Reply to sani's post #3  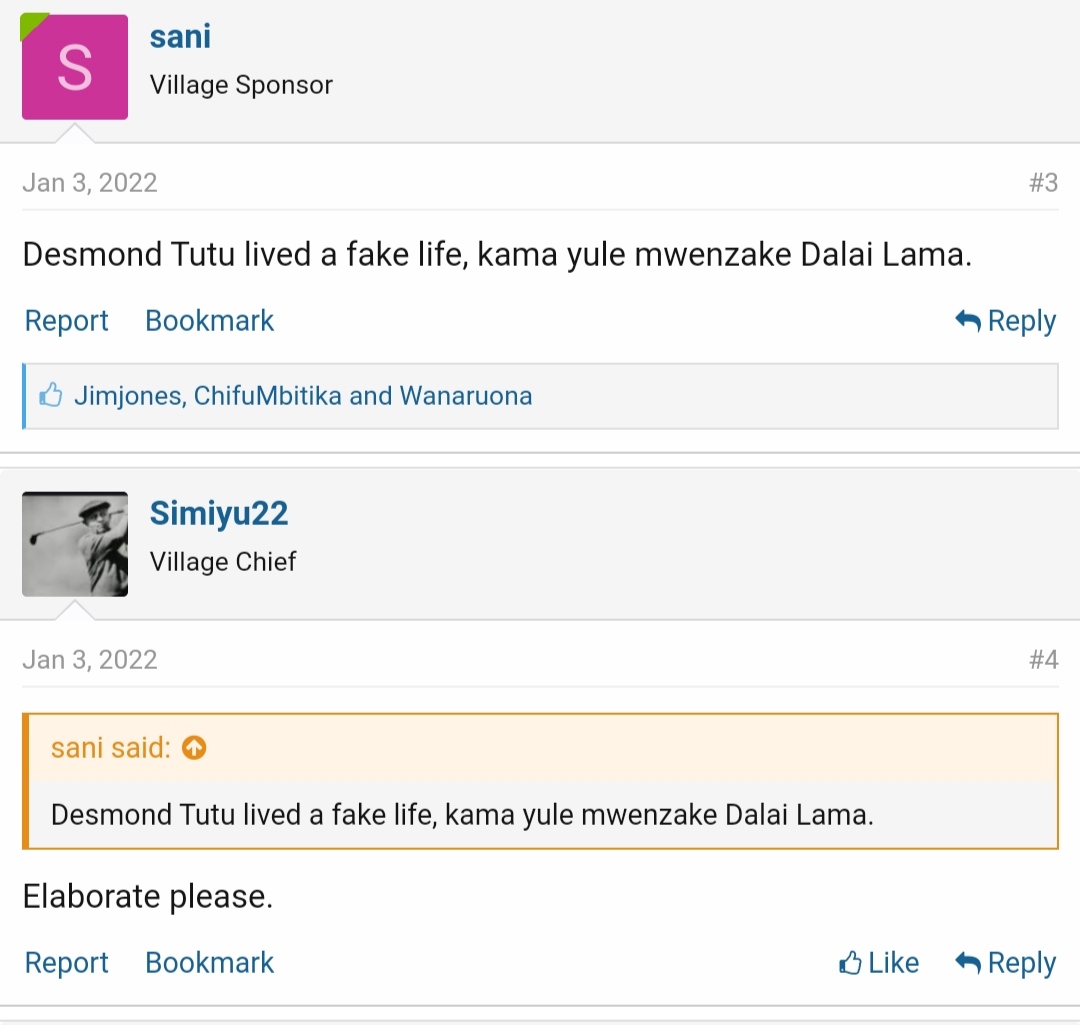tap(1006, 321)
